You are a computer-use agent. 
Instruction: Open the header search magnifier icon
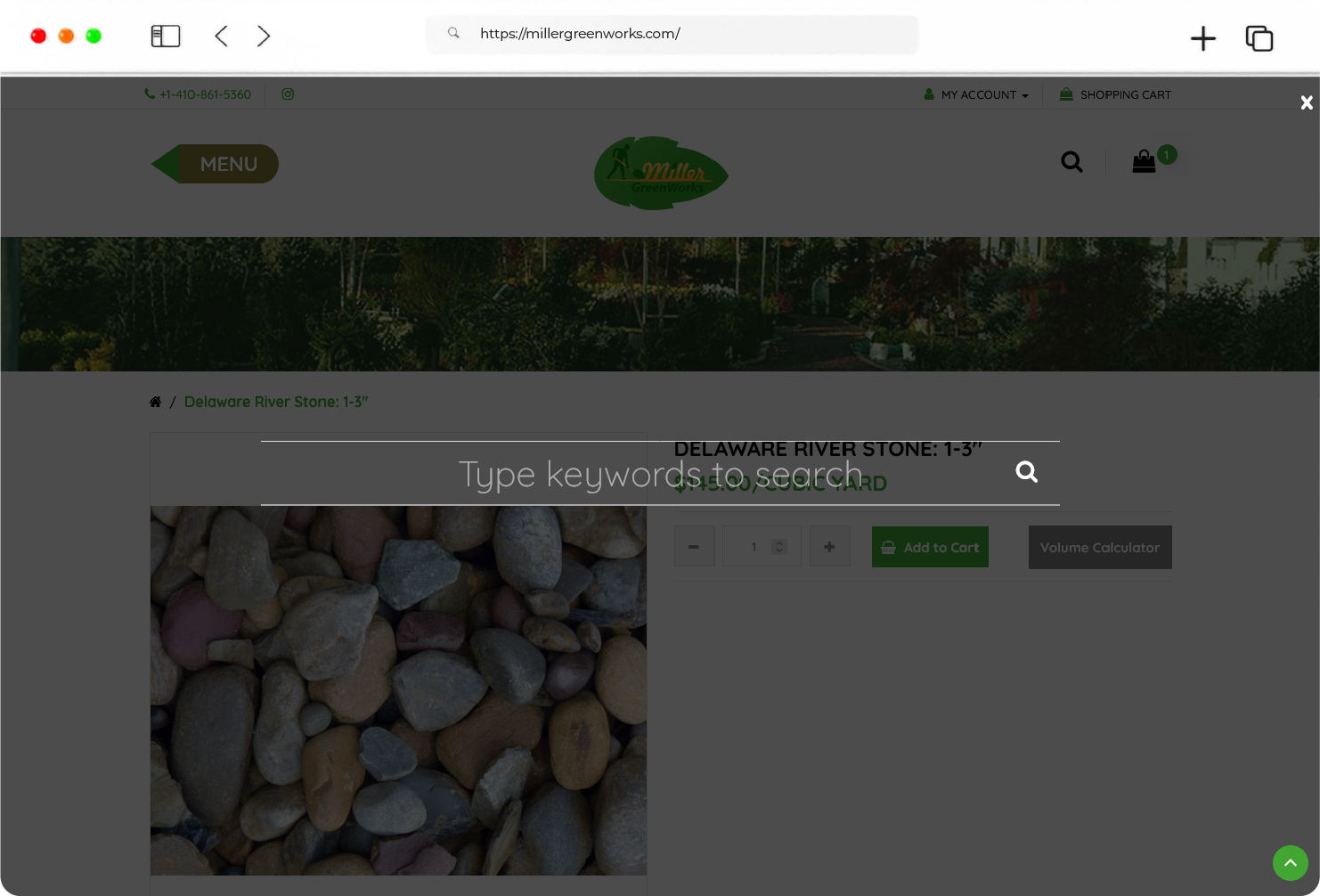tap(1071, 162)
